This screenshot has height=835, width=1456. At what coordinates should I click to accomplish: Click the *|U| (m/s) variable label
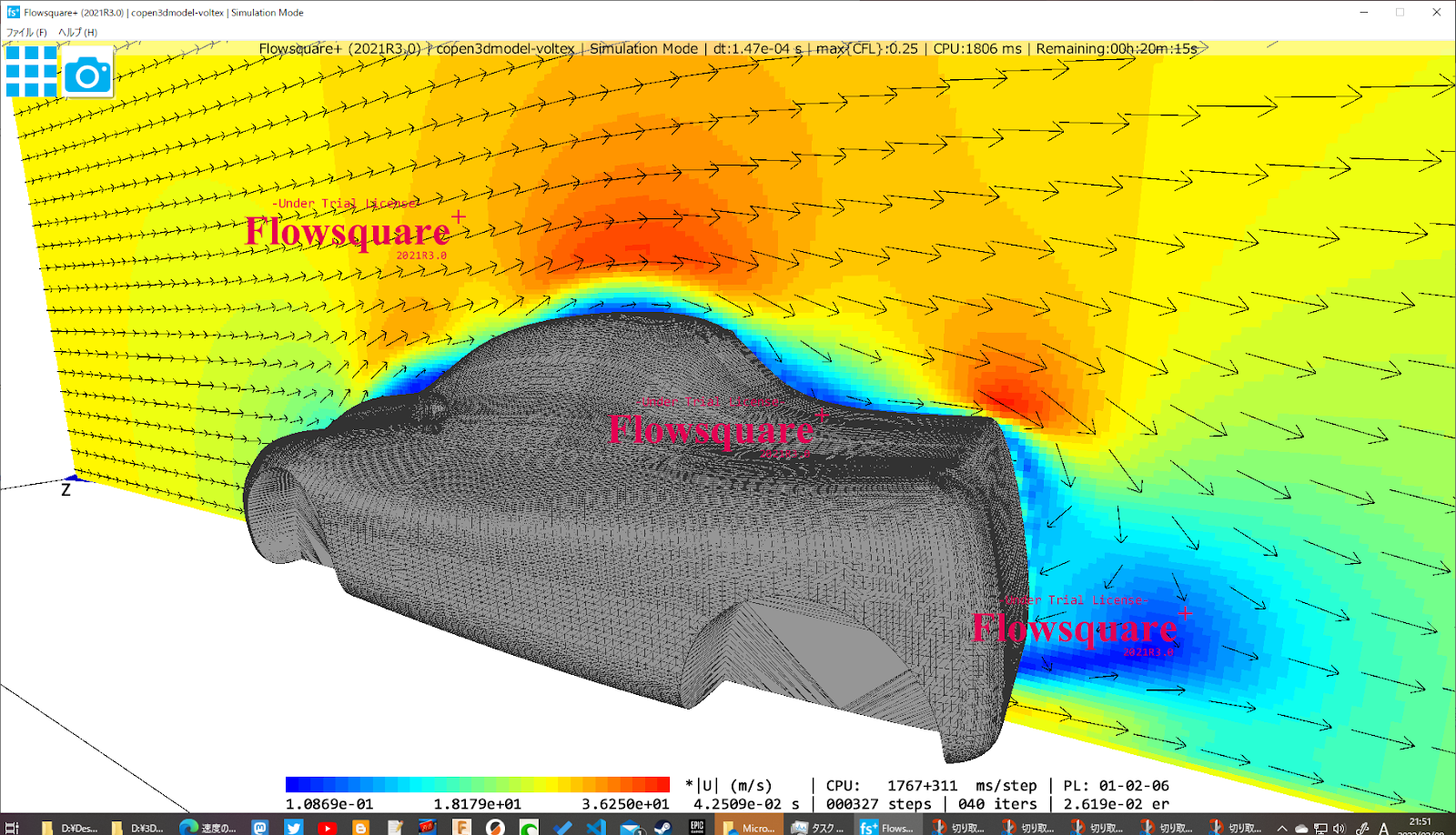coord(729,785)
